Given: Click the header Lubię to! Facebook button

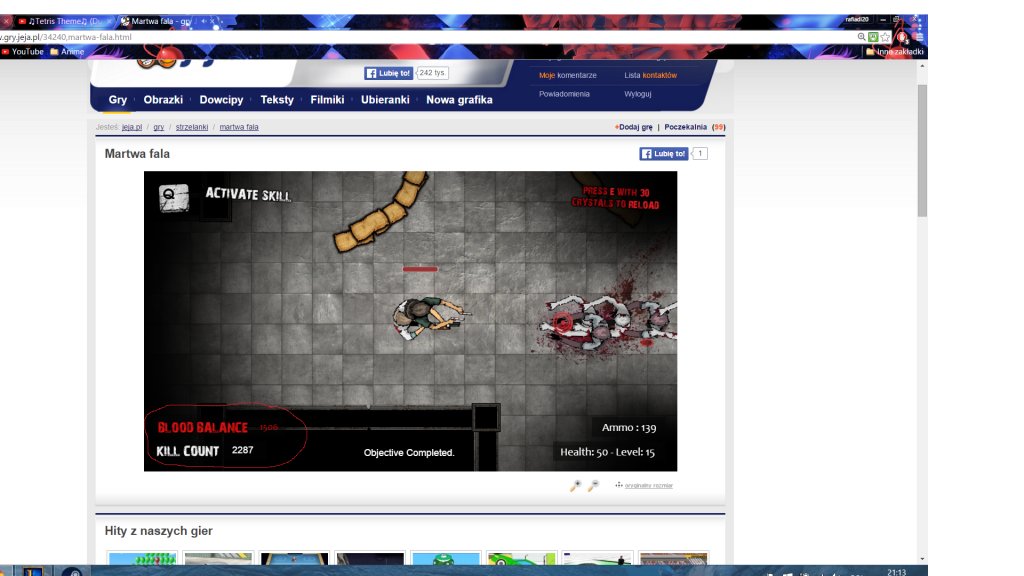Looking at the screenshot, I should point(389,73).
